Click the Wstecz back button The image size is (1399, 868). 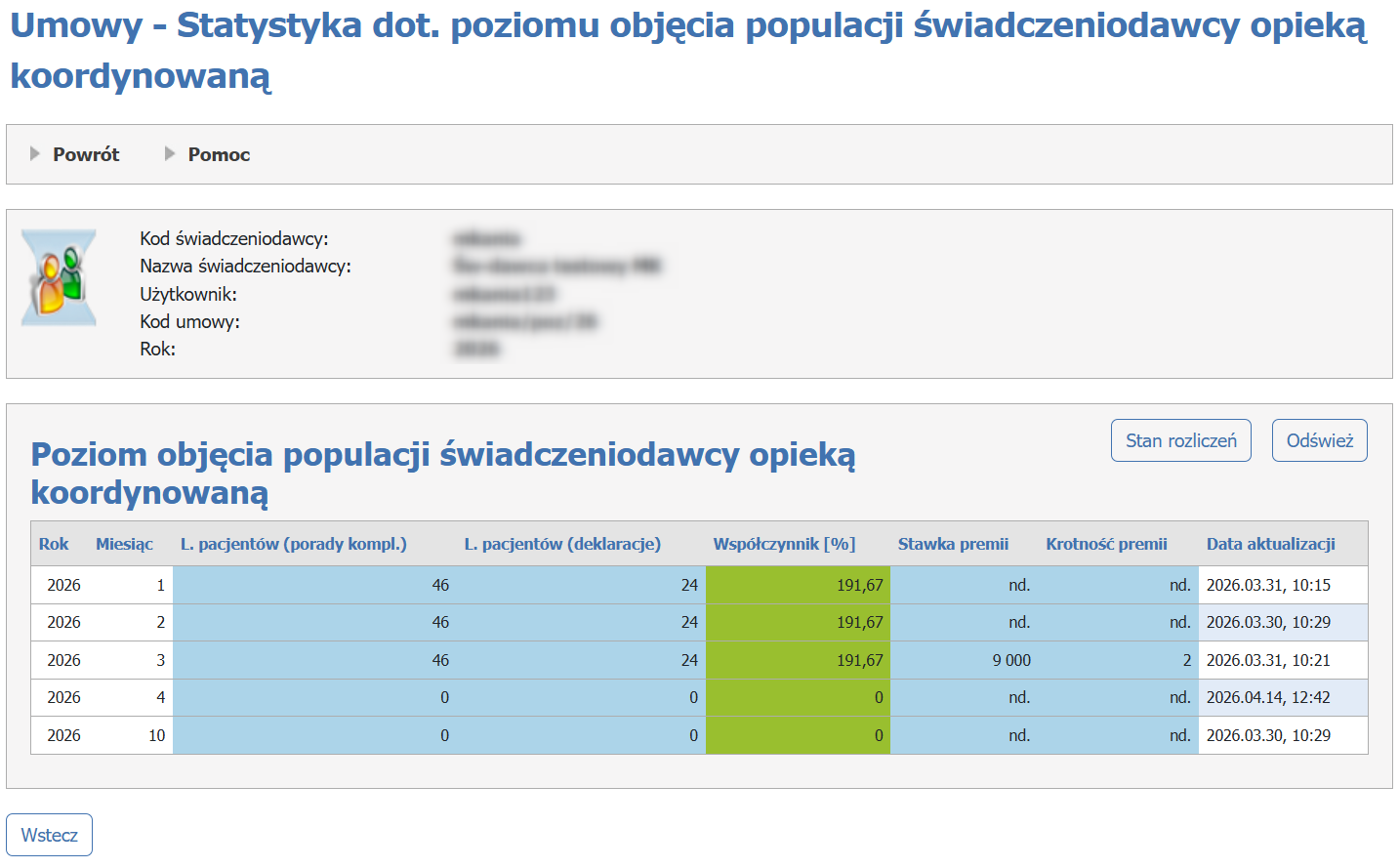(x=49, y=835)
